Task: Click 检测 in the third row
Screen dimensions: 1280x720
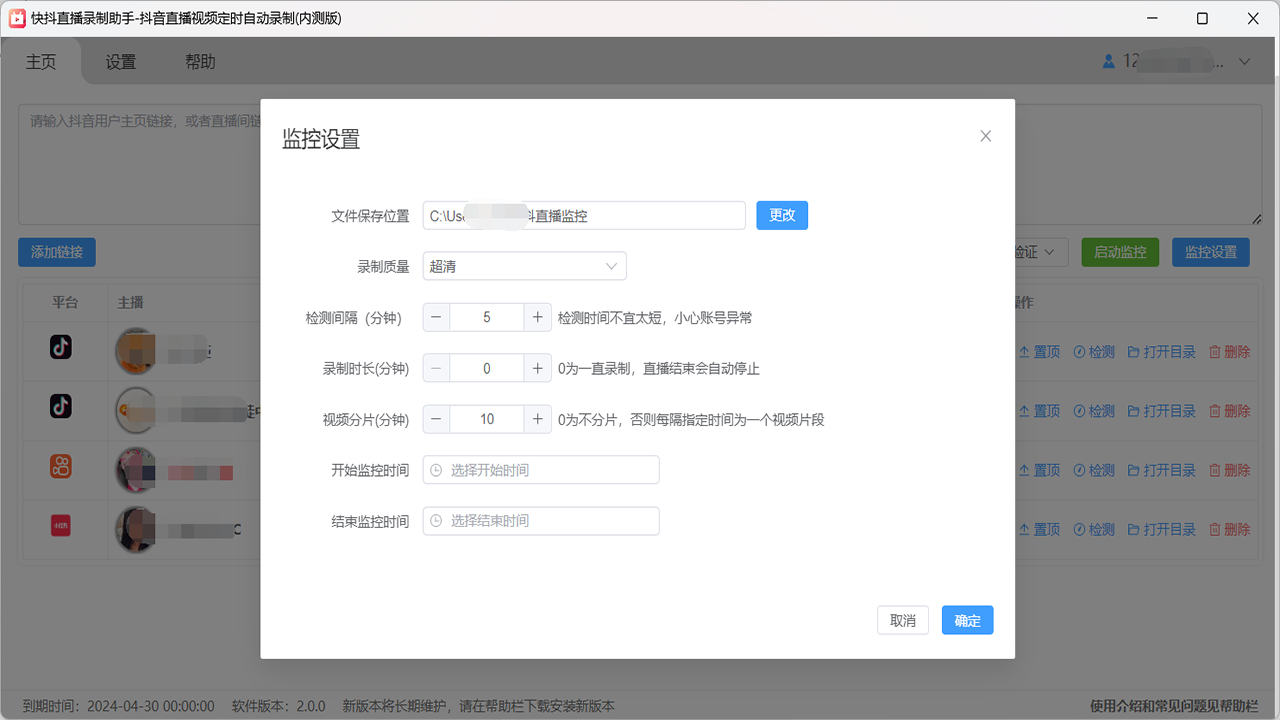Action: (x=1094, y=470)
